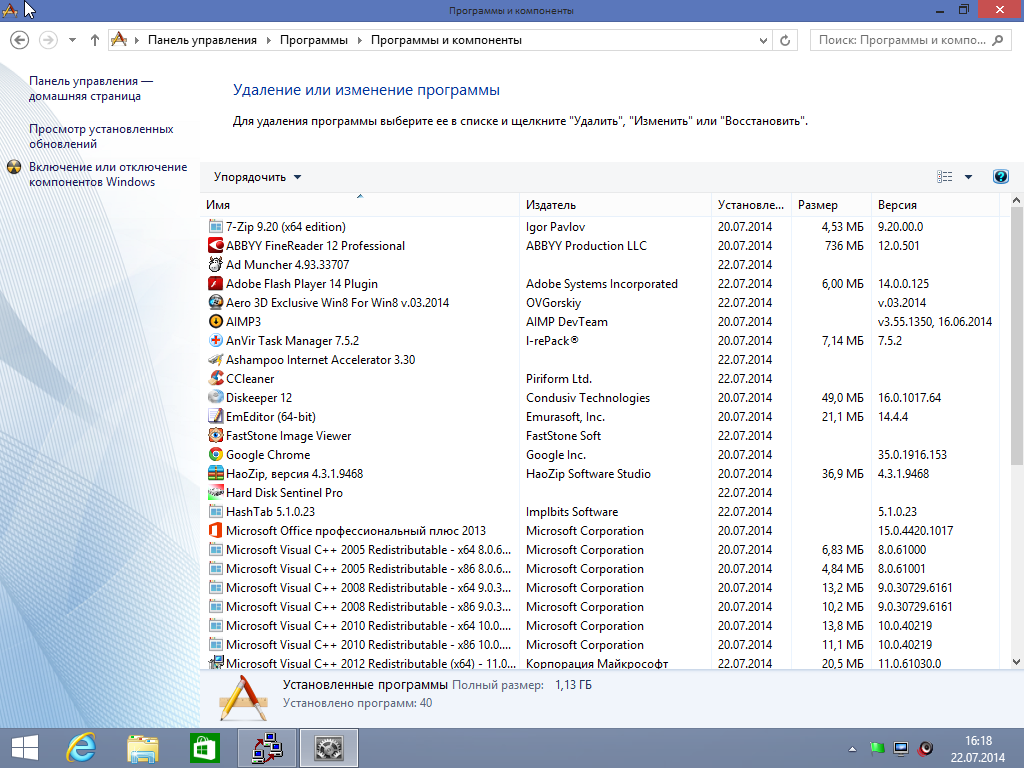Open Просмотр установленных обновлений link
Screen dimensions: 1024x768
click(101, 136)
